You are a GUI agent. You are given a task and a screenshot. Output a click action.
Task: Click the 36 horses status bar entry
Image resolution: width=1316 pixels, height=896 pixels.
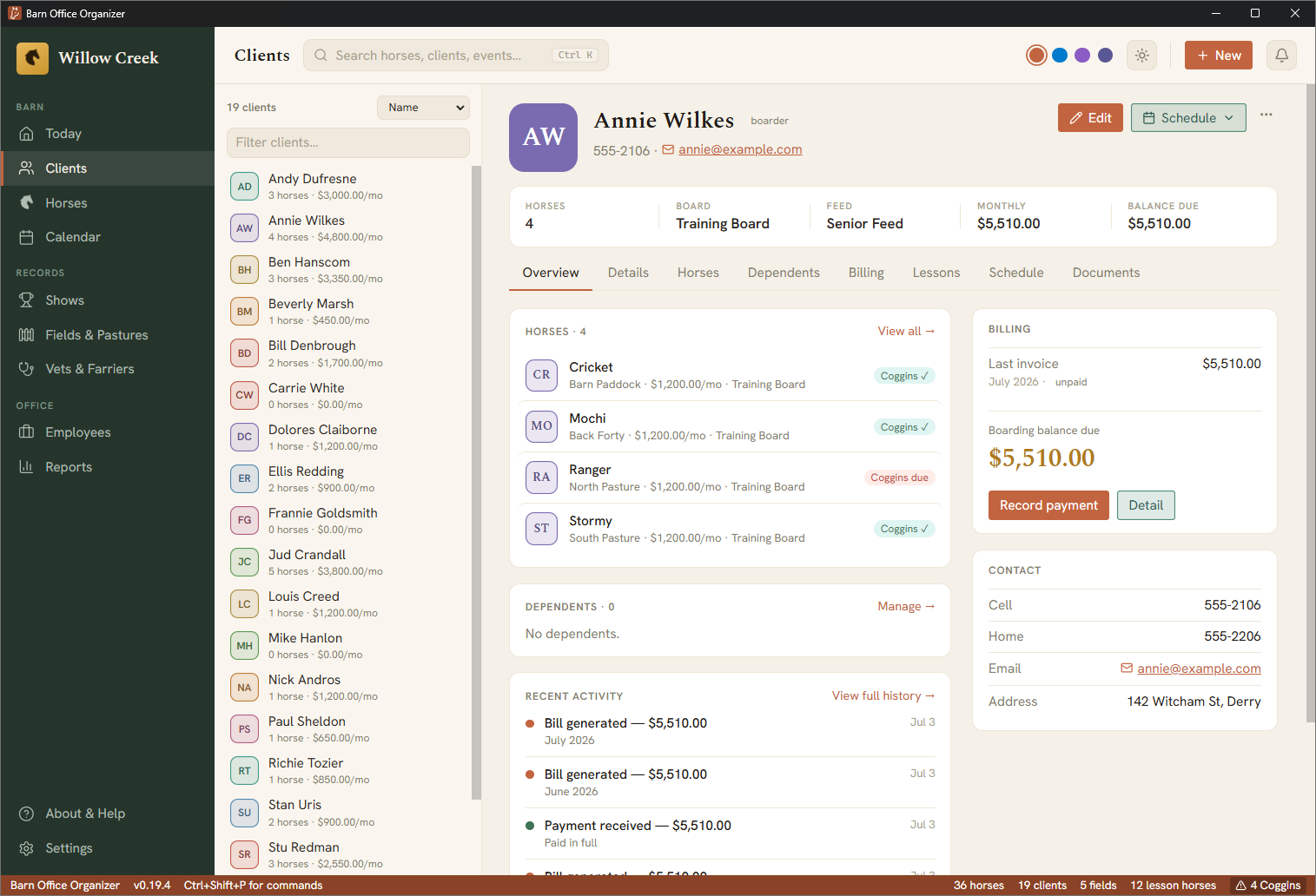coord(978,886)
